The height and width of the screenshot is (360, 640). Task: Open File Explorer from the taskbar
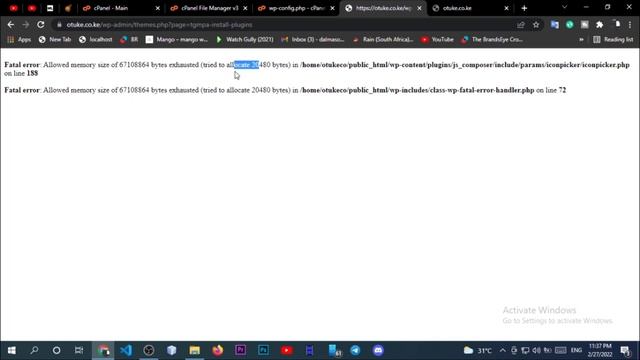coord(195,350)
